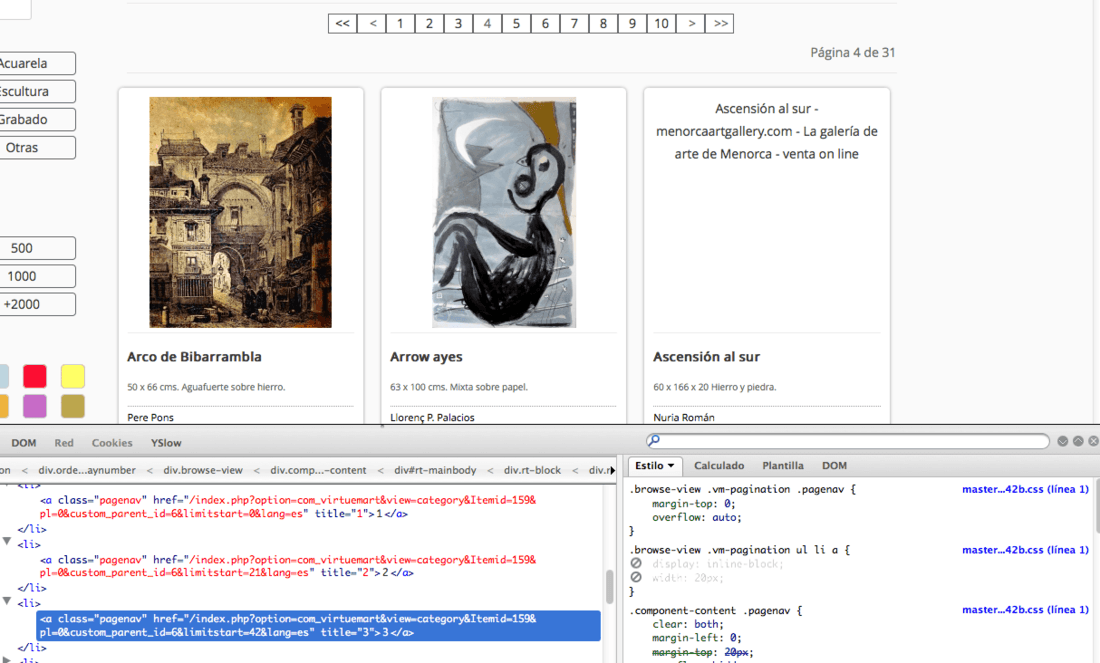Go to pagination page 7
The height and width of the screenshot is (663, 1100).
[574, 24]
